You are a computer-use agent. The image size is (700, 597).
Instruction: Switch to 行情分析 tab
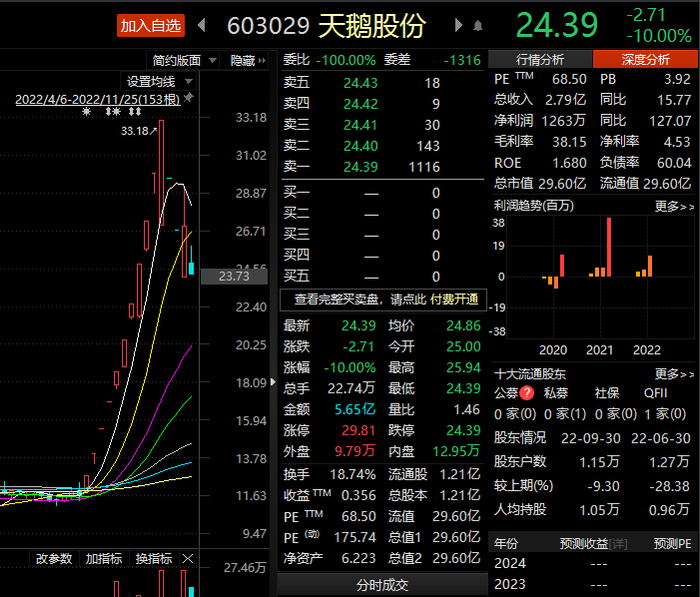[540, 59]
